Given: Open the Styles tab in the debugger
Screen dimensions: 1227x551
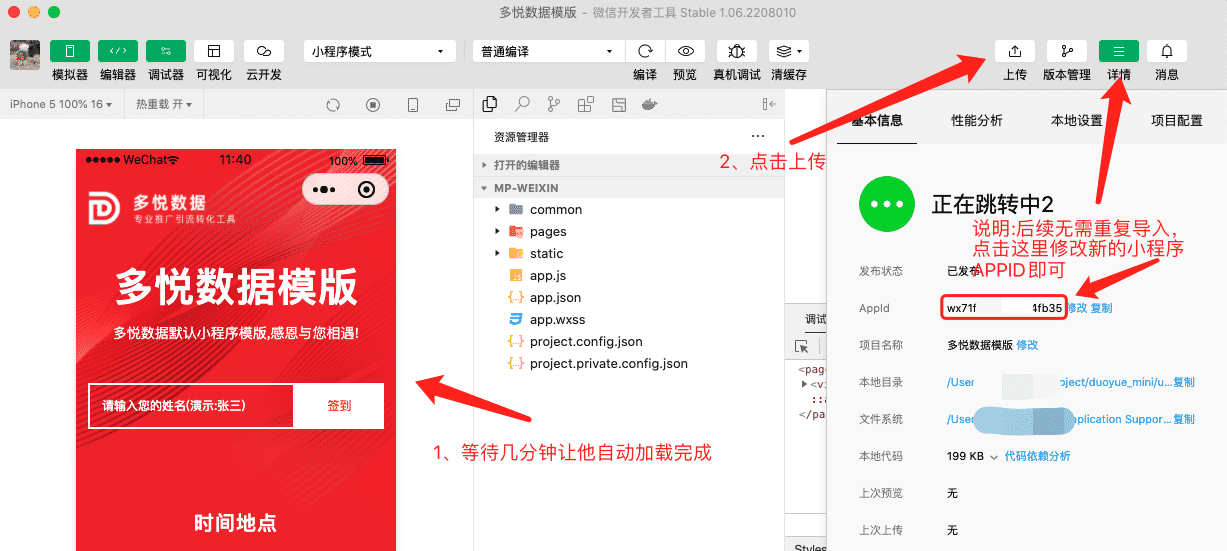Looking at the screenshot, I should click(x=809, y=547).
